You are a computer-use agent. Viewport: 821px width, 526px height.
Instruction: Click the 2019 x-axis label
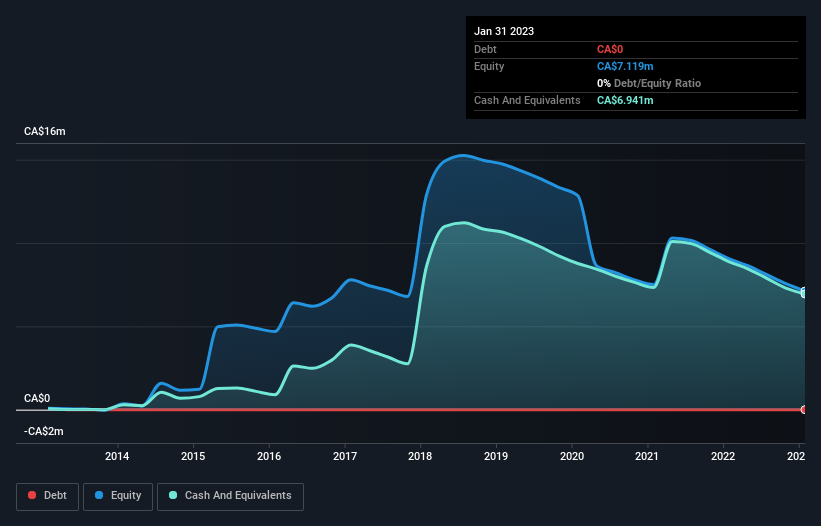pos(496,456)
